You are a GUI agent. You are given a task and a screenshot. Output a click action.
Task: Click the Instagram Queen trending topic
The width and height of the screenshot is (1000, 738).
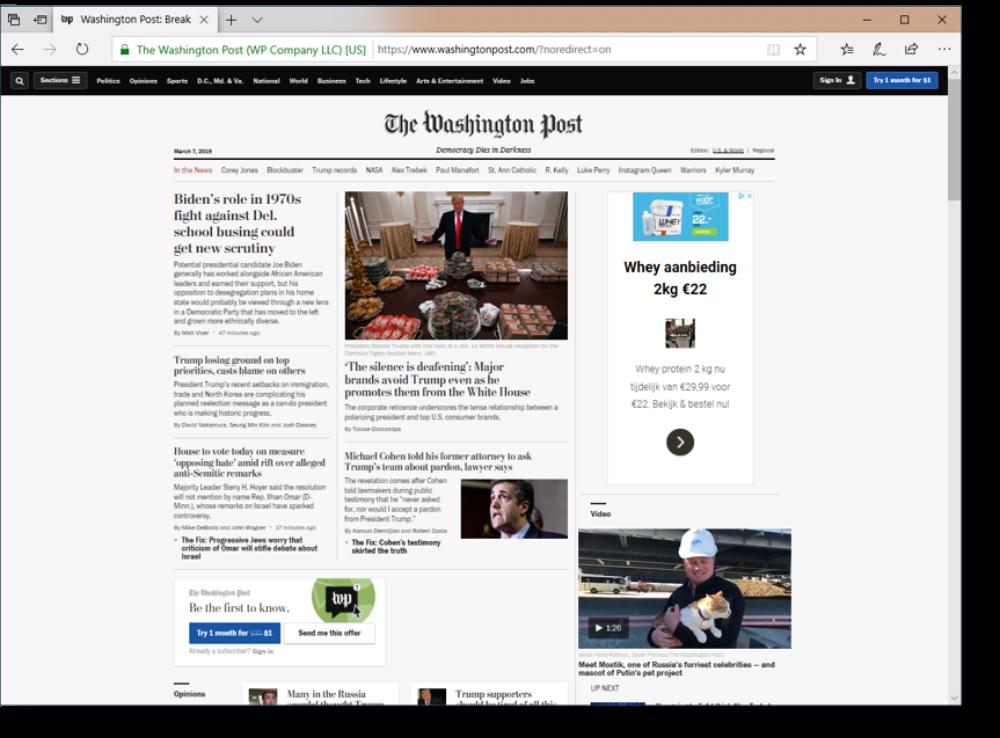point(645,170)
